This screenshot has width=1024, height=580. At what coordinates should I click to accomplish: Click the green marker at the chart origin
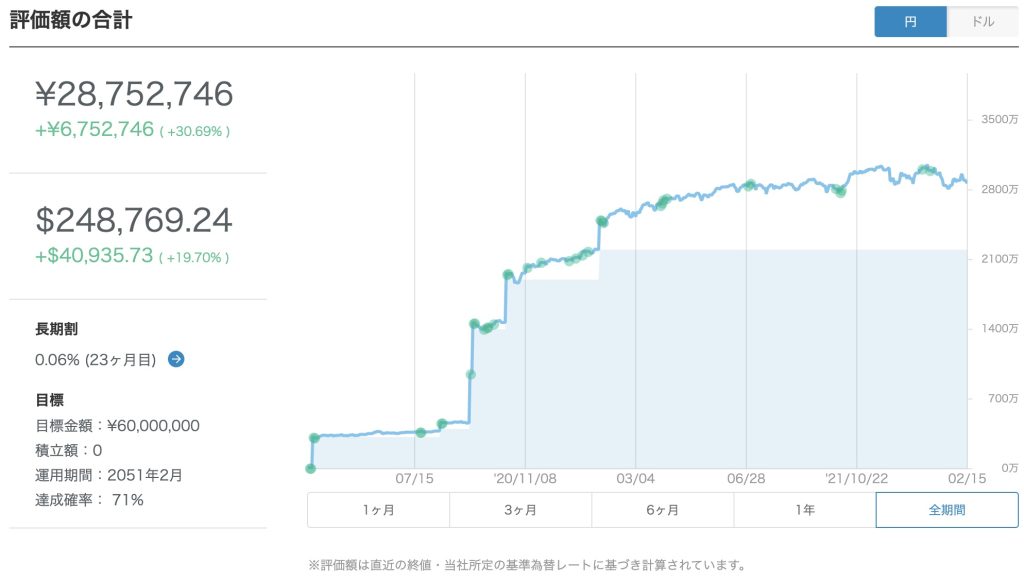[x=311, y=468]
